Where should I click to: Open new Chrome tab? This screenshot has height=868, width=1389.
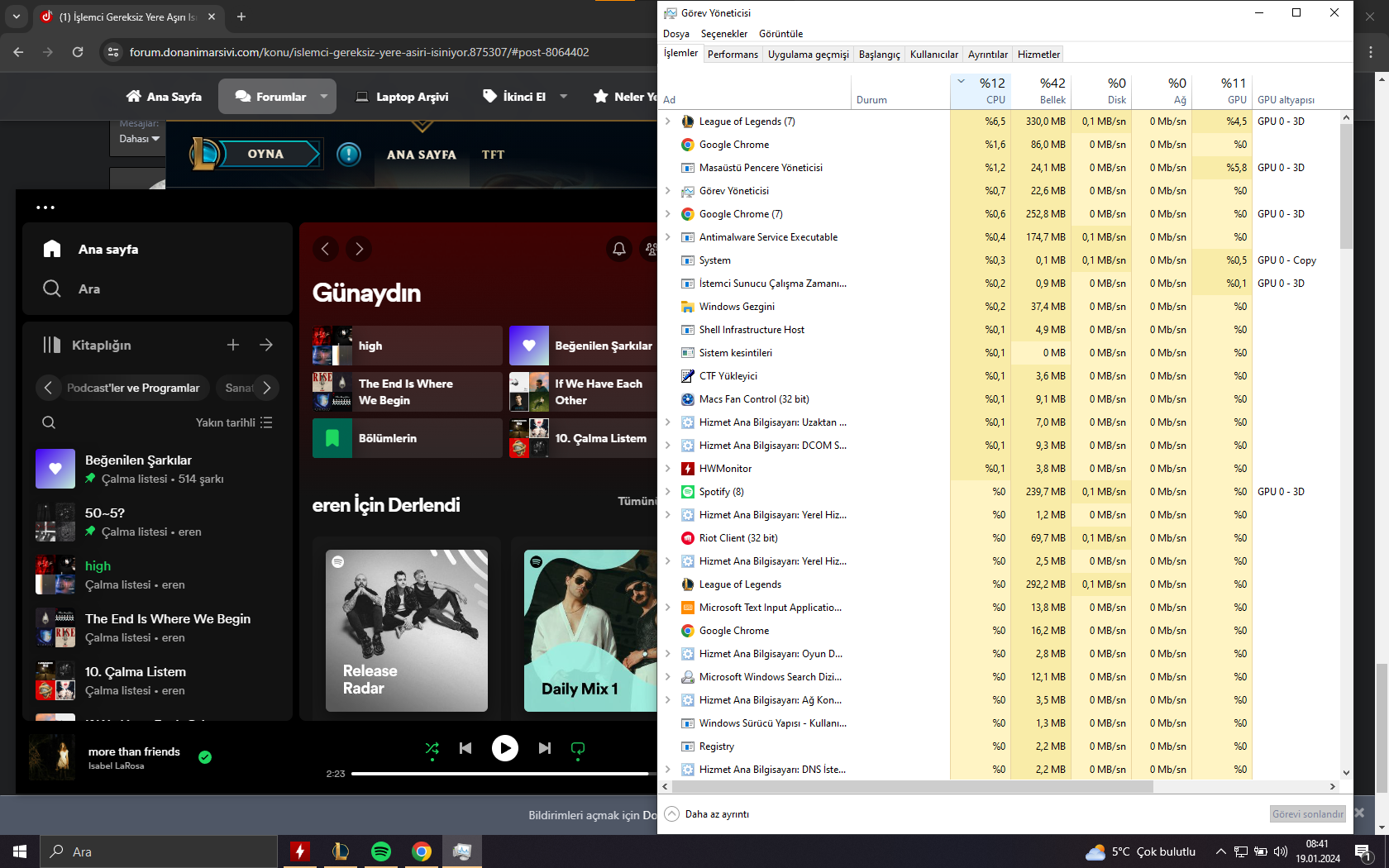point(241,17)
